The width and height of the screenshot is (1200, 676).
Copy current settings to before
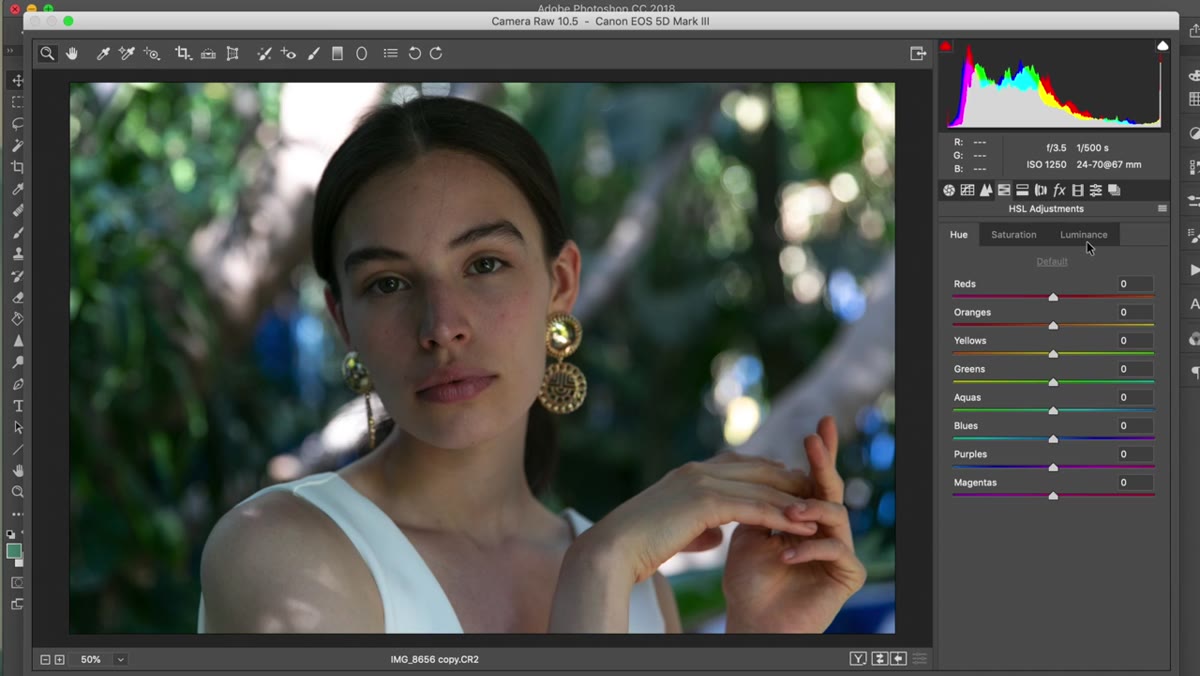[898, 659]
